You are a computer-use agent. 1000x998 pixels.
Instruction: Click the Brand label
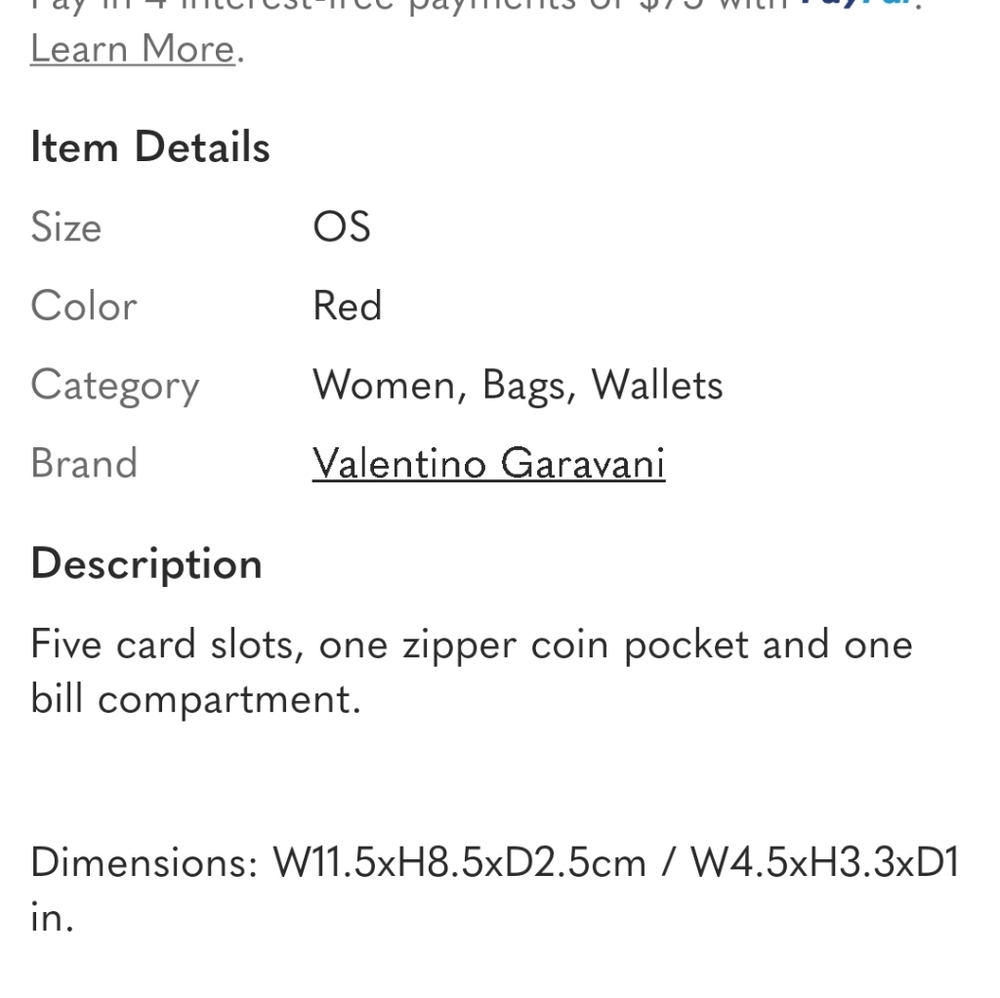pyautogui.click(x=84, y=463)
